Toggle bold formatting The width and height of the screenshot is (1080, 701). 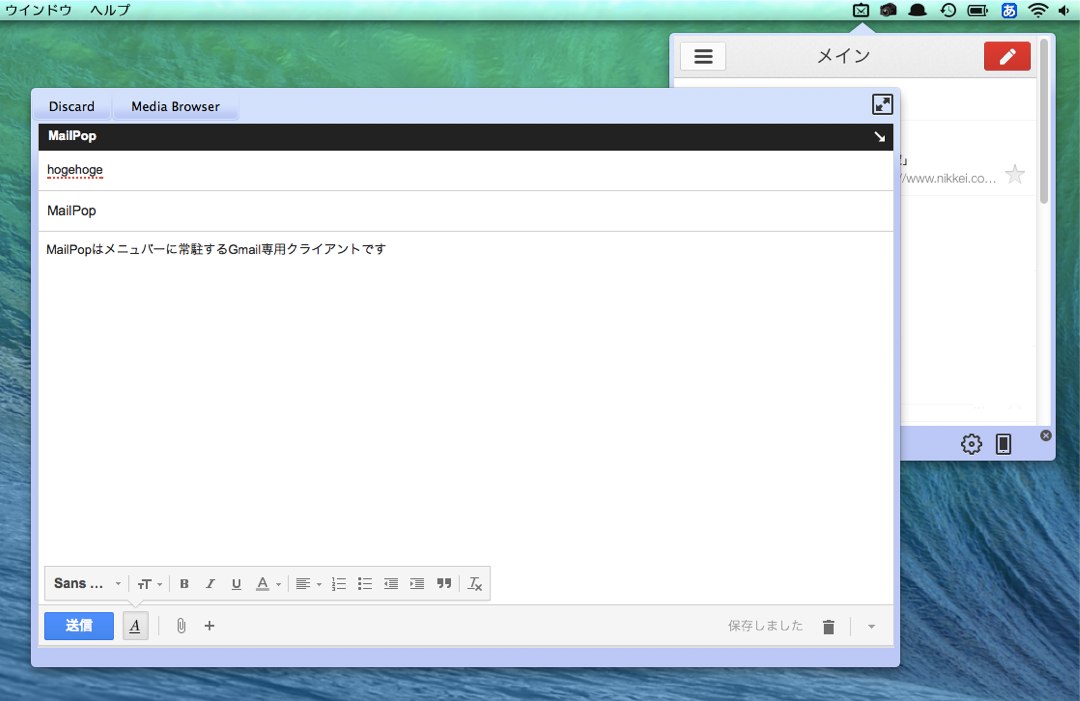184,584
